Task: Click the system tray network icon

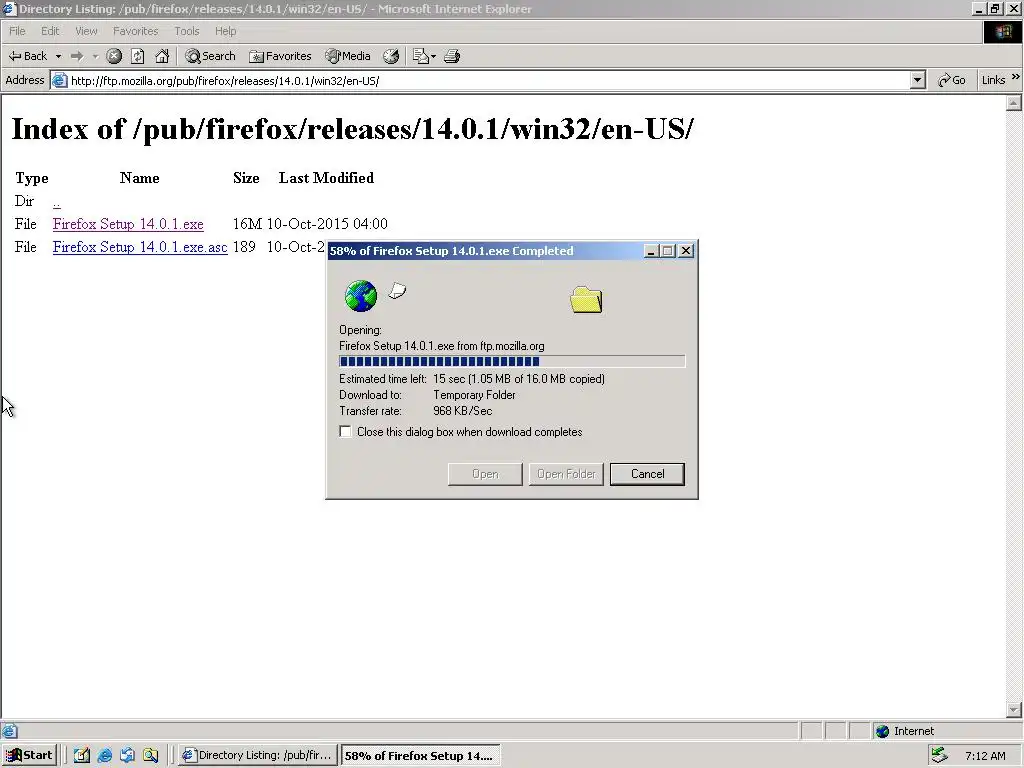Action: pyautogui.click(x=939, y=755)
